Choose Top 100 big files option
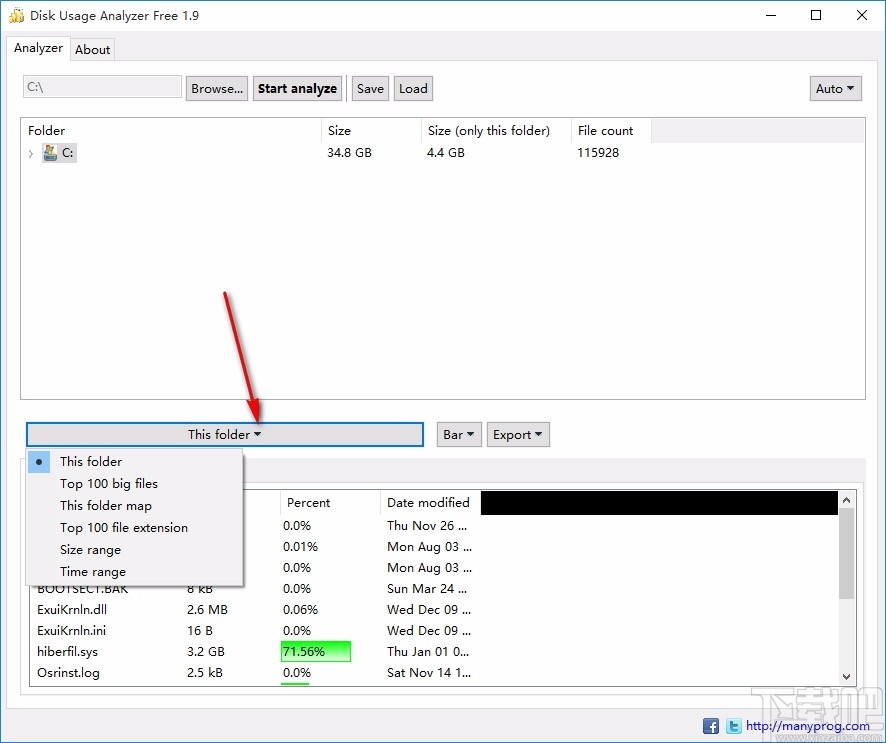The width and height of the screenshot is (886, 743). click(x=109, y=483)
